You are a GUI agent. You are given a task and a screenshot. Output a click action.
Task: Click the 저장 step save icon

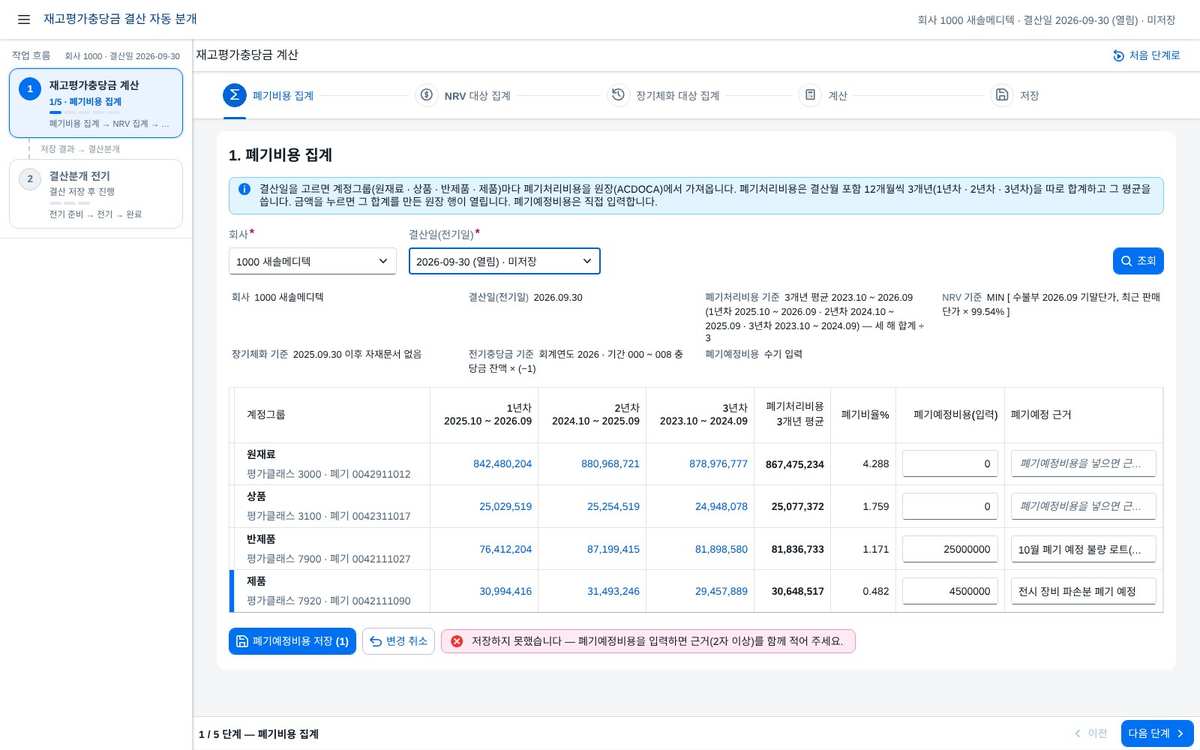click(x=1001, y=95)
